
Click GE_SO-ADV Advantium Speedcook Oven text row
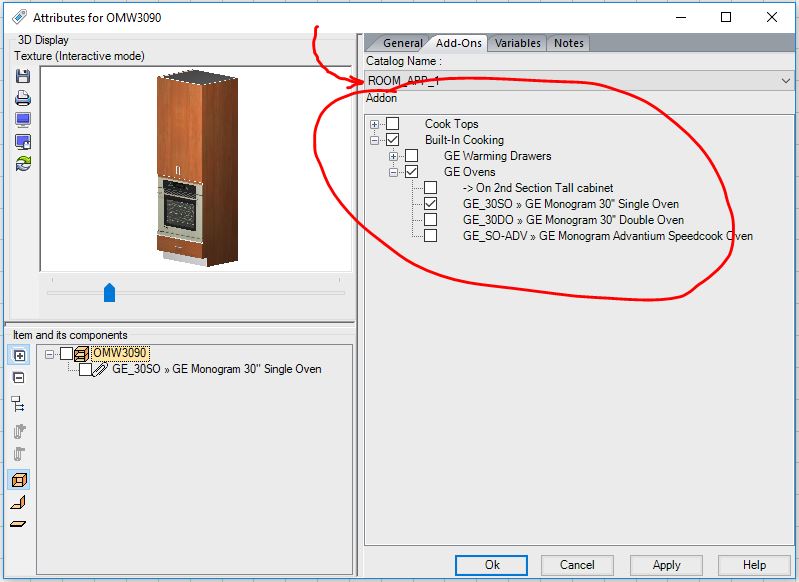tap(607, 236)
